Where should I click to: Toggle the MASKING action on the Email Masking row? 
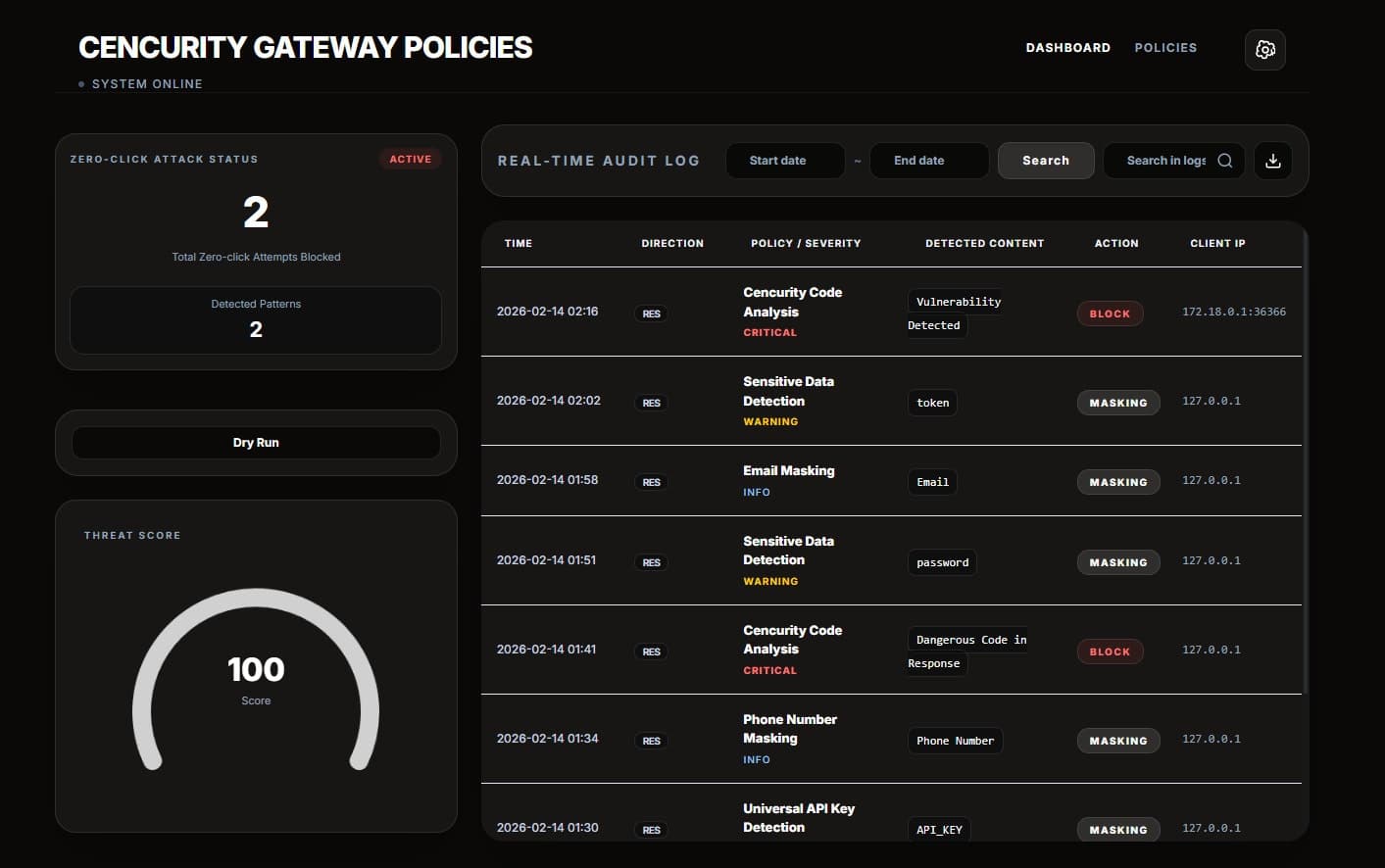tap(1118, 481)
